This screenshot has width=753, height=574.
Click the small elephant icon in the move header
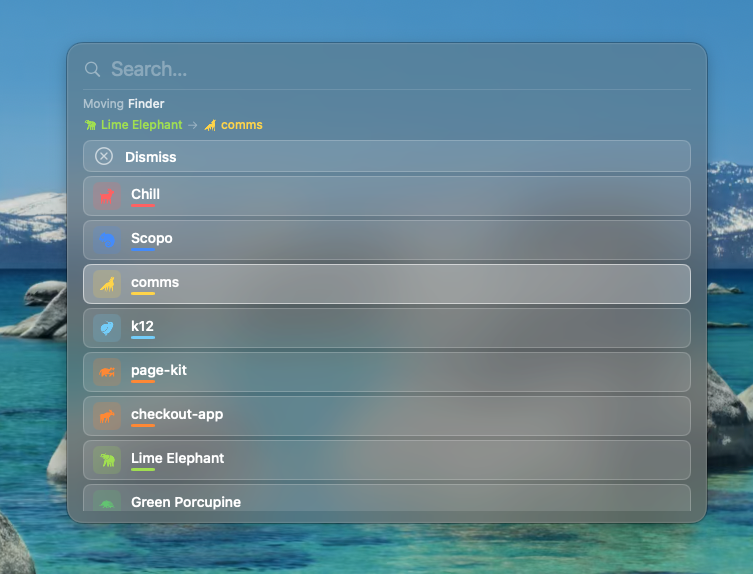[90, 125]
